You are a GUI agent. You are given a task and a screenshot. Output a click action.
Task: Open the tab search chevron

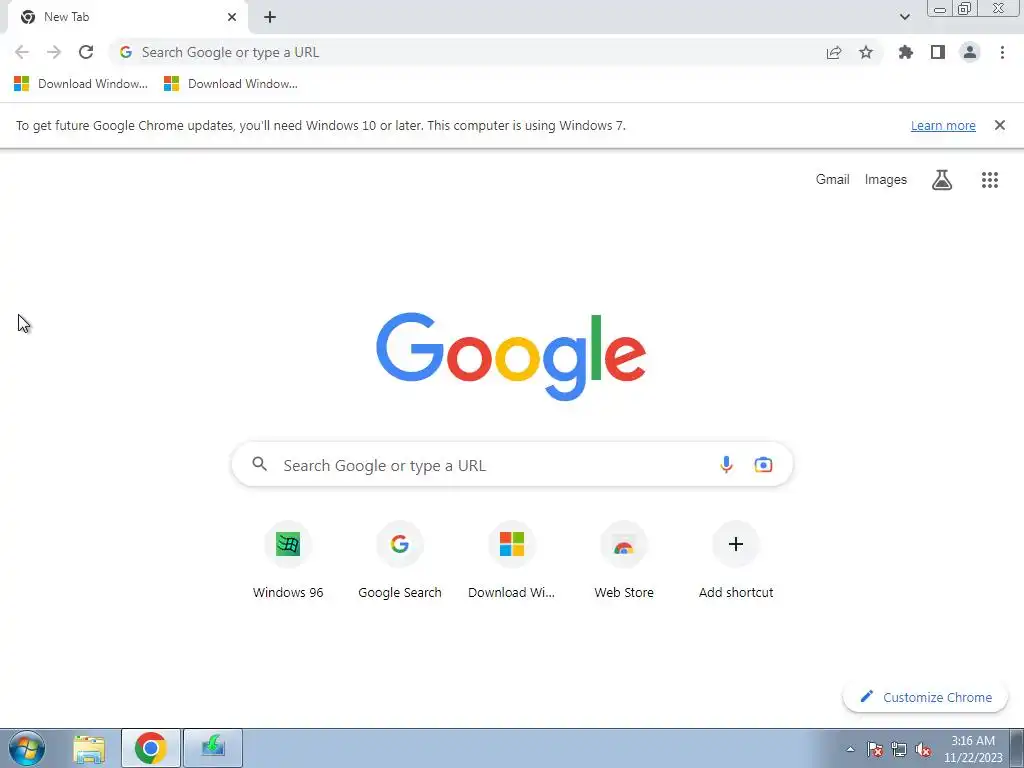coord(904,17)
